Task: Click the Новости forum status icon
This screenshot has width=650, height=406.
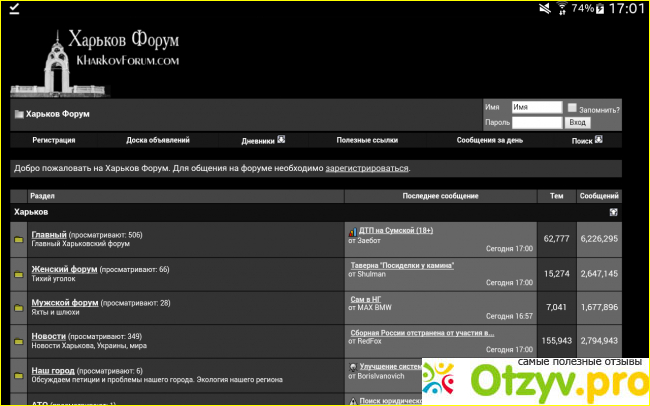Action: point(18,340)
